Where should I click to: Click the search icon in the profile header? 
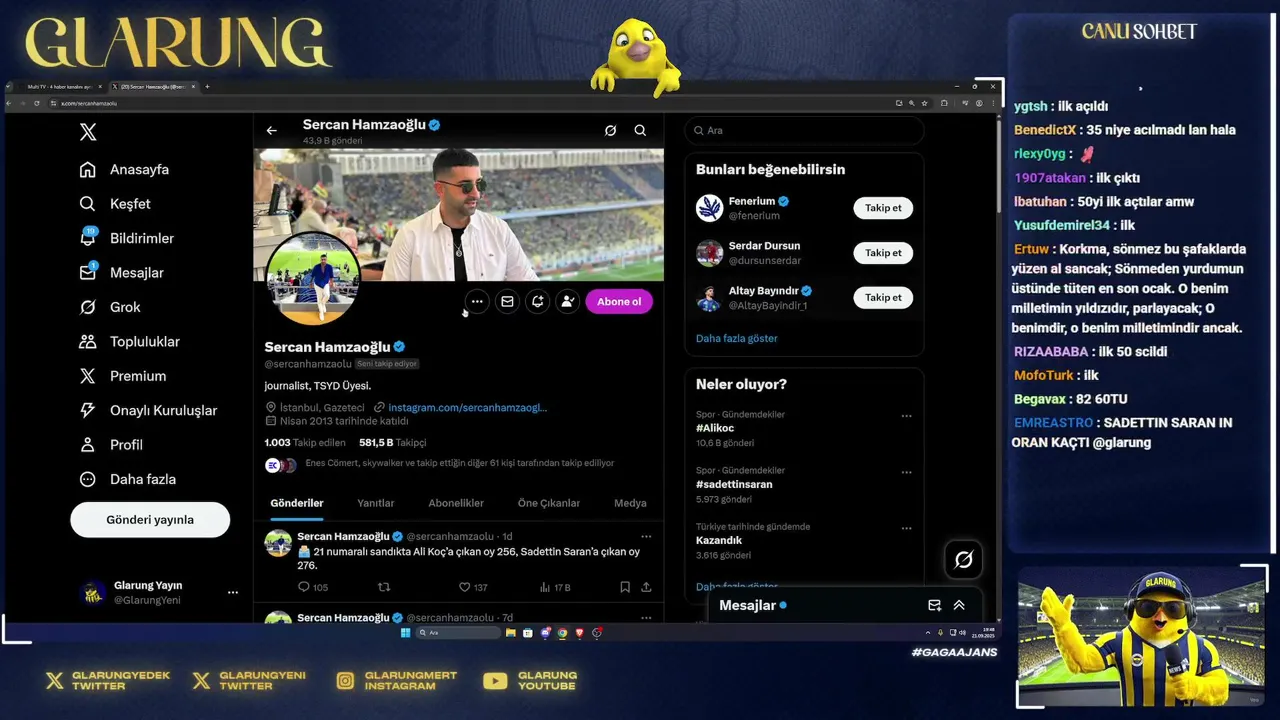[640, 130]
